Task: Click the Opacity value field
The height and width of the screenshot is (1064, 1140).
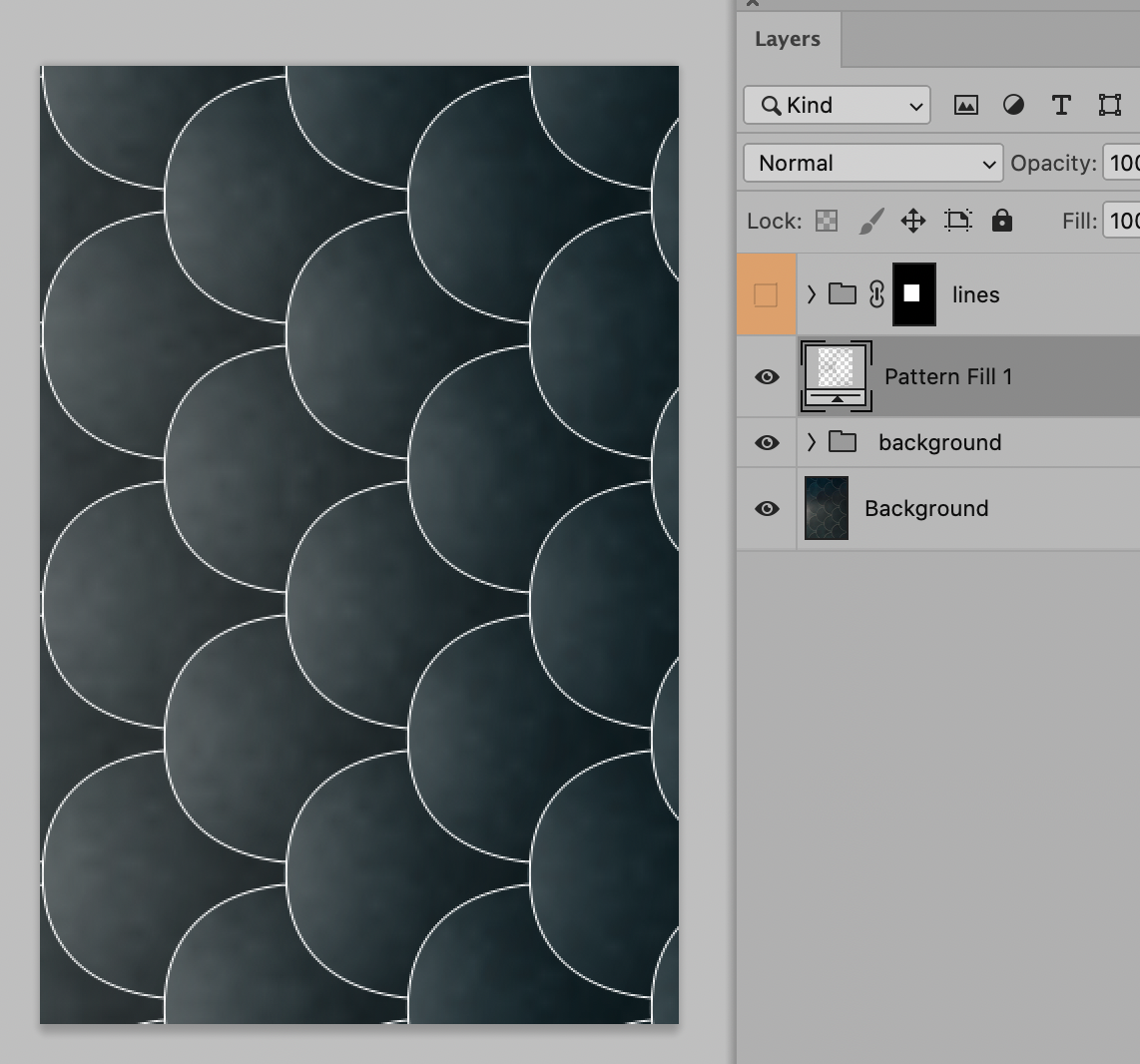Action: (1123, 163)
